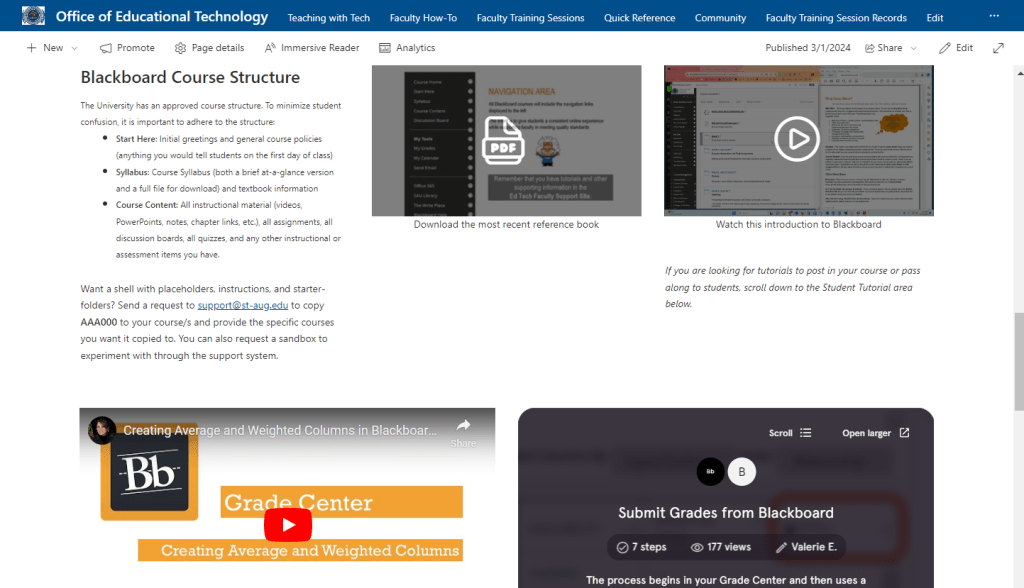Go to Faculty Training Sessions page
The image size is (1024, 588).
[x=530, y=18]
